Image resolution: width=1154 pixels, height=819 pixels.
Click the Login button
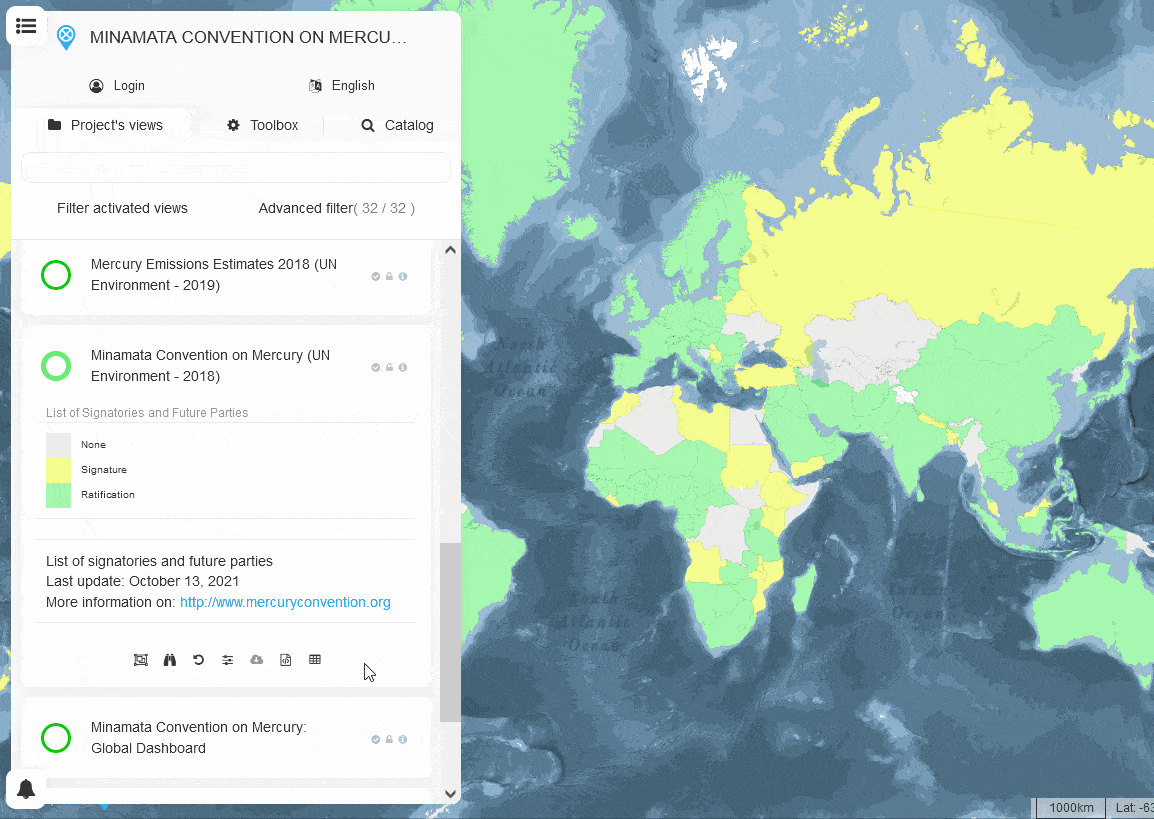point(117,86)
